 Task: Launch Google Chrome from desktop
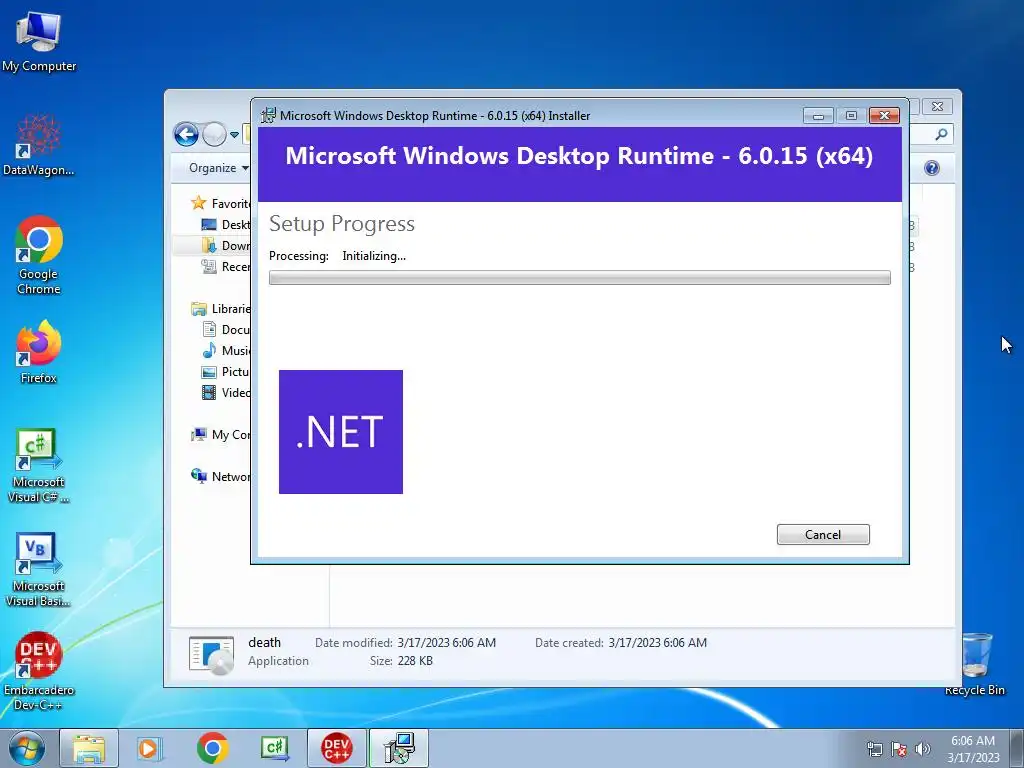click(39, 255)
